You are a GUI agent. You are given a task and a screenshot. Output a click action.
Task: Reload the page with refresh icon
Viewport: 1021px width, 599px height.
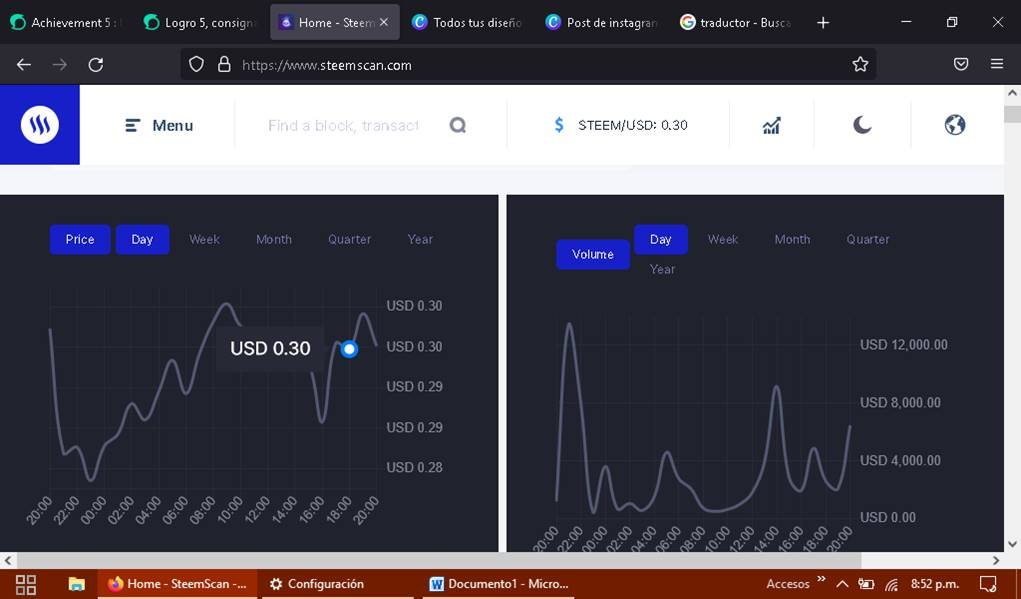point(96,64)
